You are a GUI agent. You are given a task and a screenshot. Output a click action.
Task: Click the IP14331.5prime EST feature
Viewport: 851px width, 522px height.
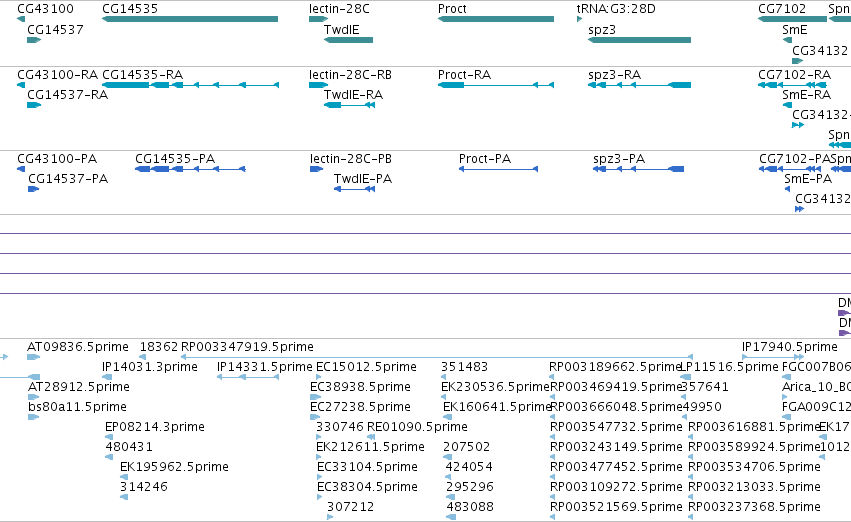(x=248, y=377)
